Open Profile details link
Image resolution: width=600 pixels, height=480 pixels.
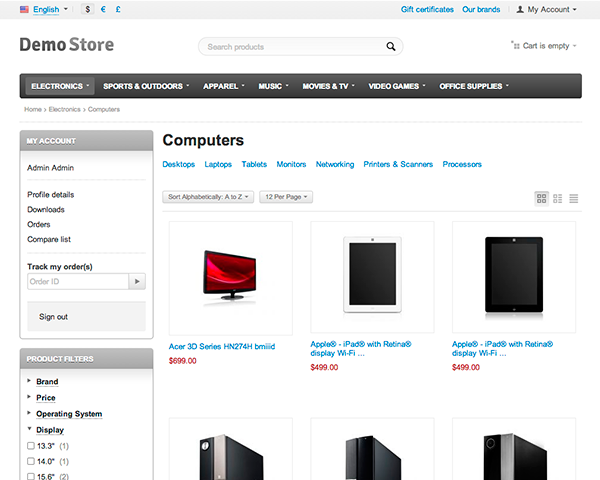[51, 194]
